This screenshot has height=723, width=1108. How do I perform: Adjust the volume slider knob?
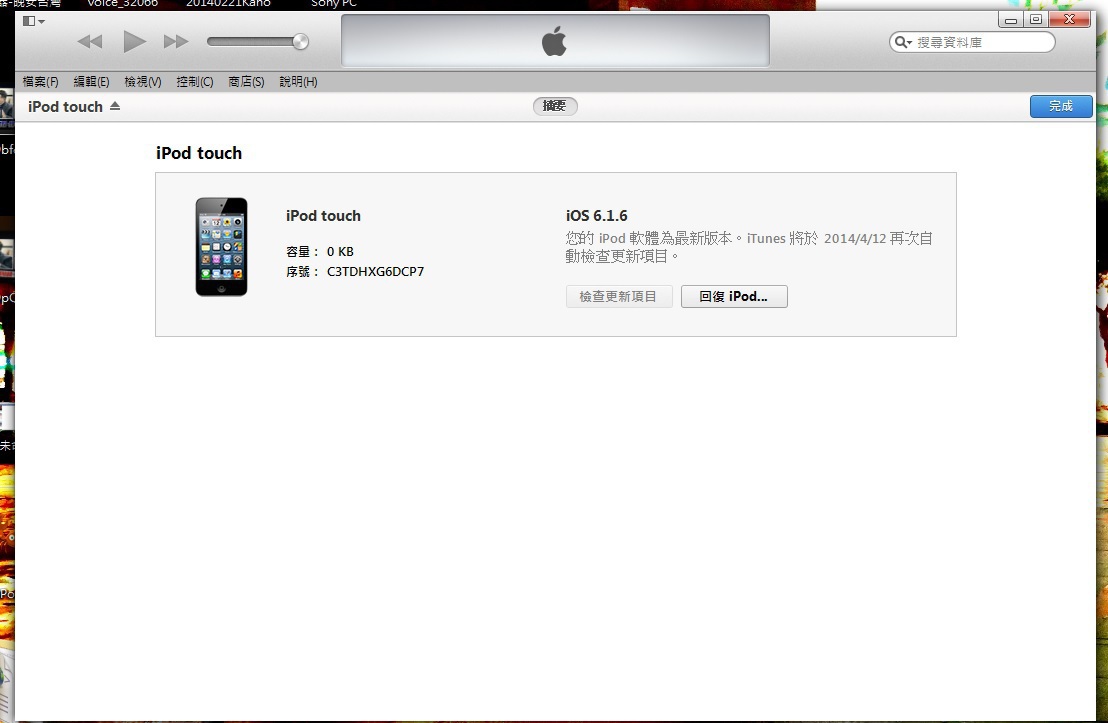click(300, 42)
